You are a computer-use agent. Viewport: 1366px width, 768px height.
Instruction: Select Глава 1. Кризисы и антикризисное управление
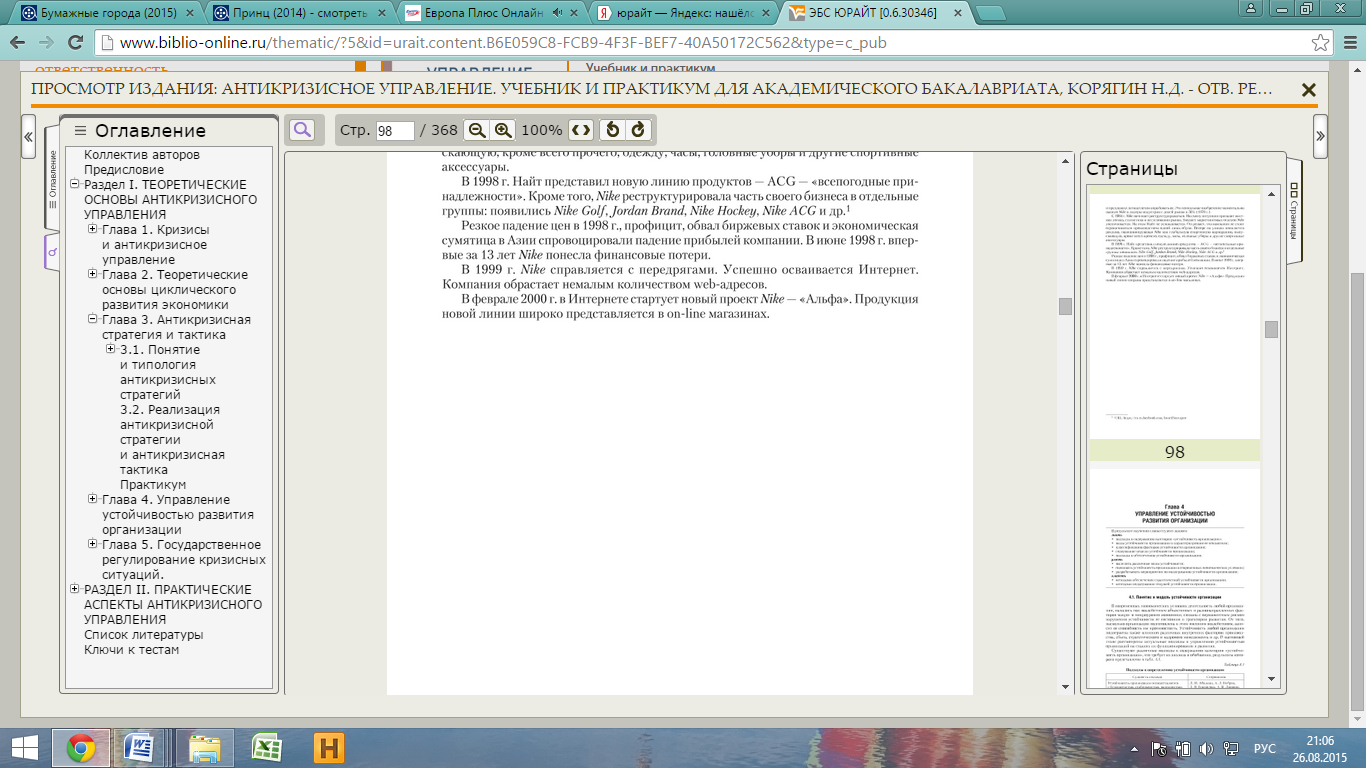[x=156, y=245]
